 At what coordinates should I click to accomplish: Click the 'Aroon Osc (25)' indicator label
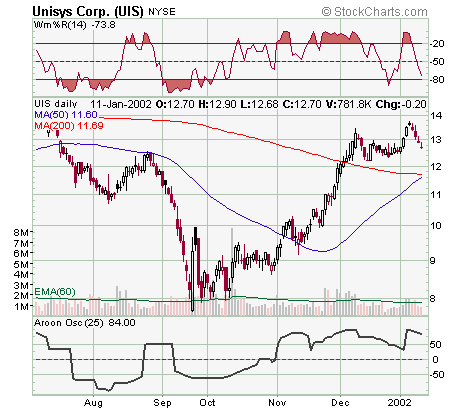click(x=69, y=323)
